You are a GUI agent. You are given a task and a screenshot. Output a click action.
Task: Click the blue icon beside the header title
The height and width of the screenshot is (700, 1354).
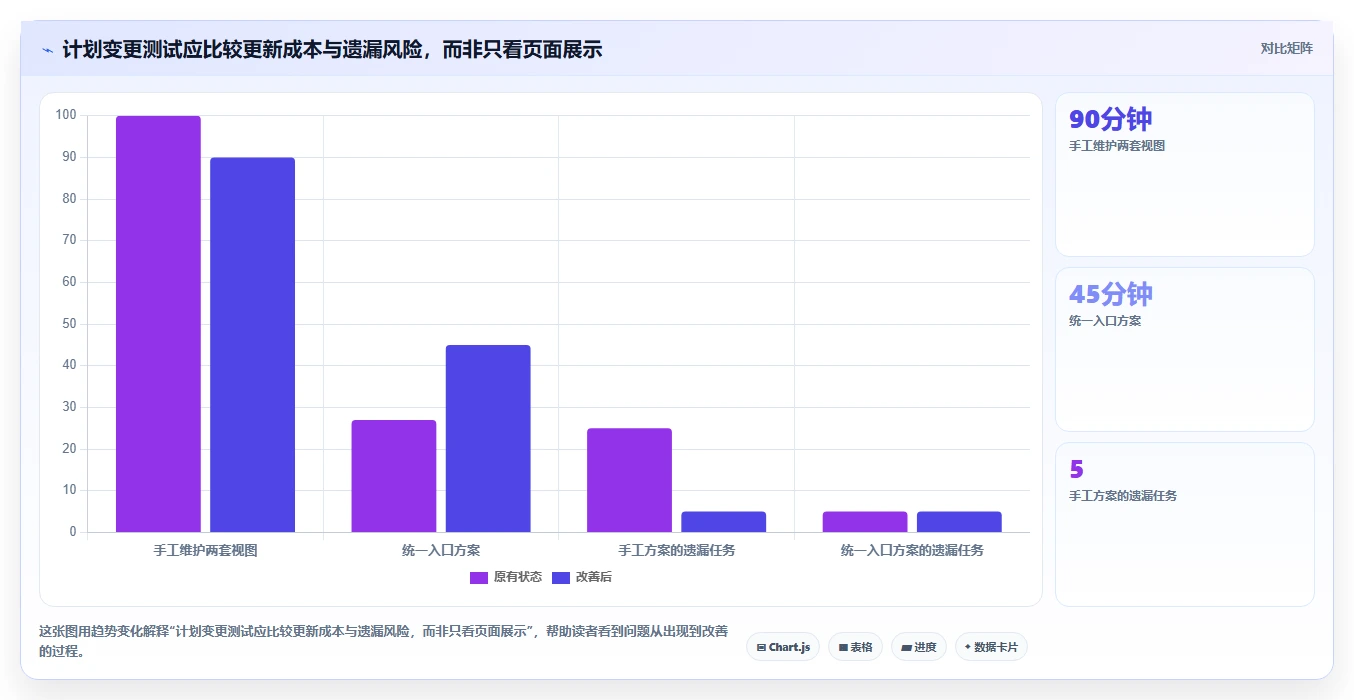coord(47,50)
